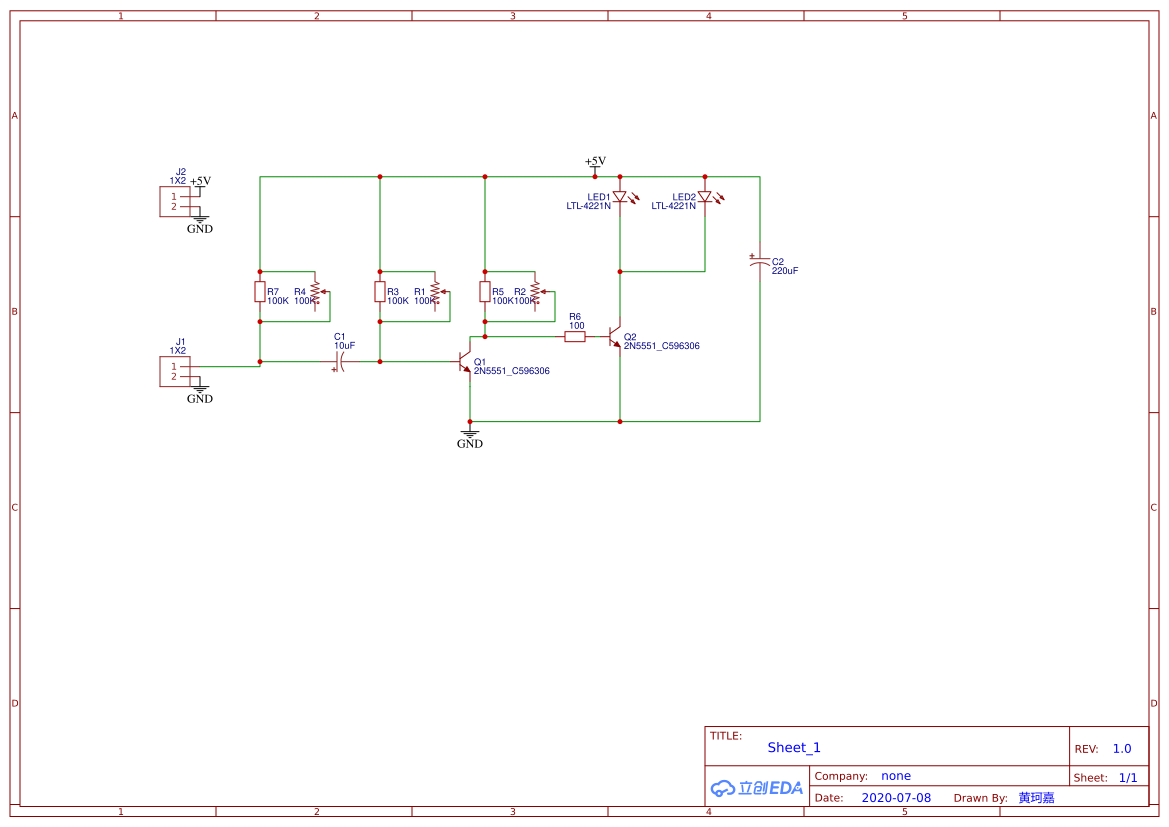1169x827 pixels.
Task: Select the R3 resistor symbol
Action: click(379, 292)
